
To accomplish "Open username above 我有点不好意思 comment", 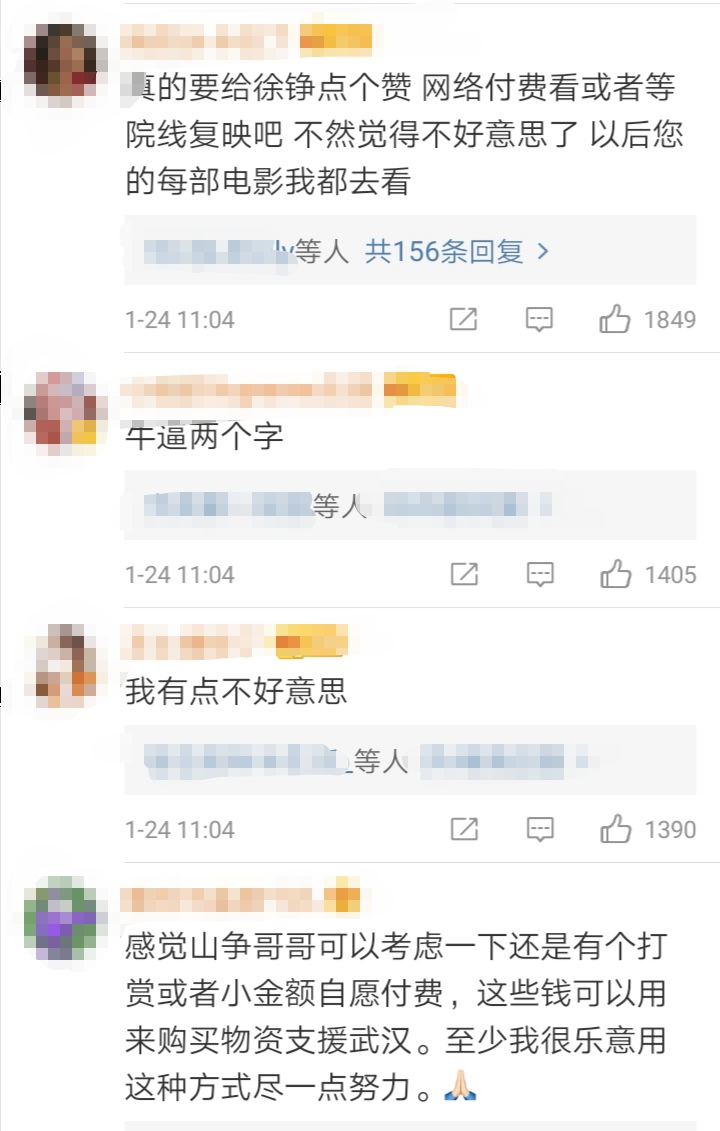I will [x=193, y=642].
